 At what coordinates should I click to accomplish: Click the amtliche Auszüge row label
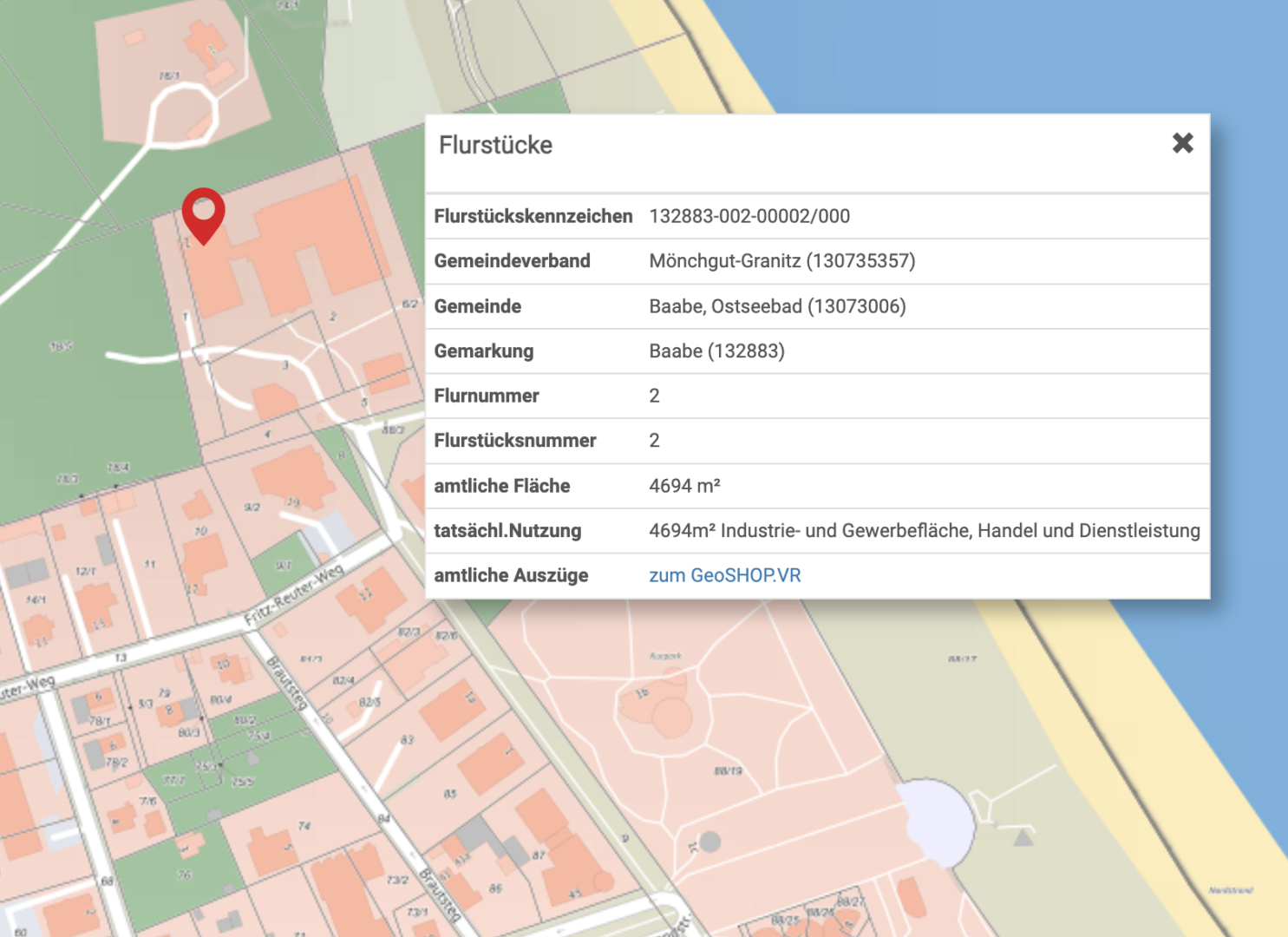pos(511,575)
